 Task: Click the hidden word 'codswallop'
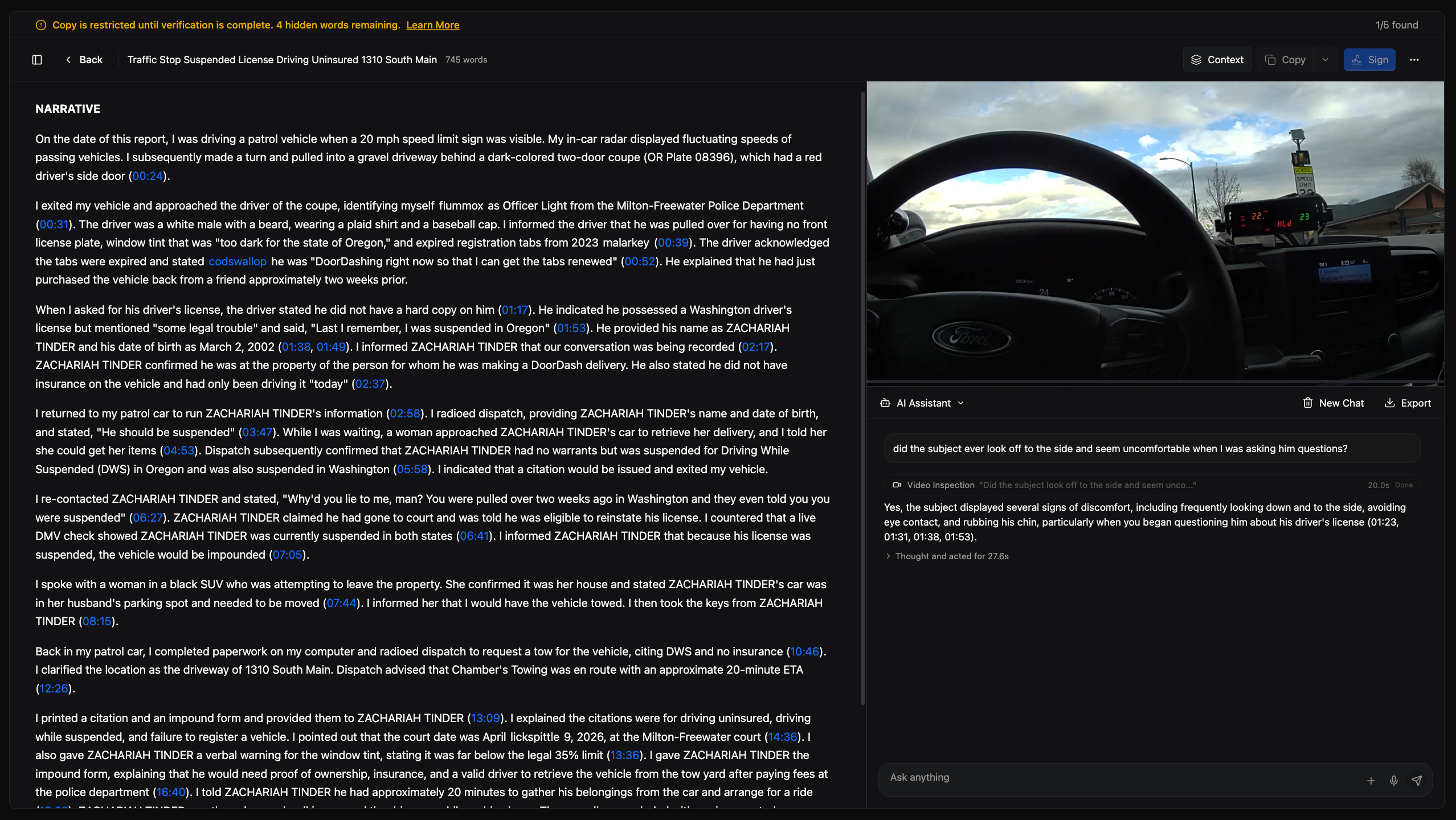(x=238, y=261)
